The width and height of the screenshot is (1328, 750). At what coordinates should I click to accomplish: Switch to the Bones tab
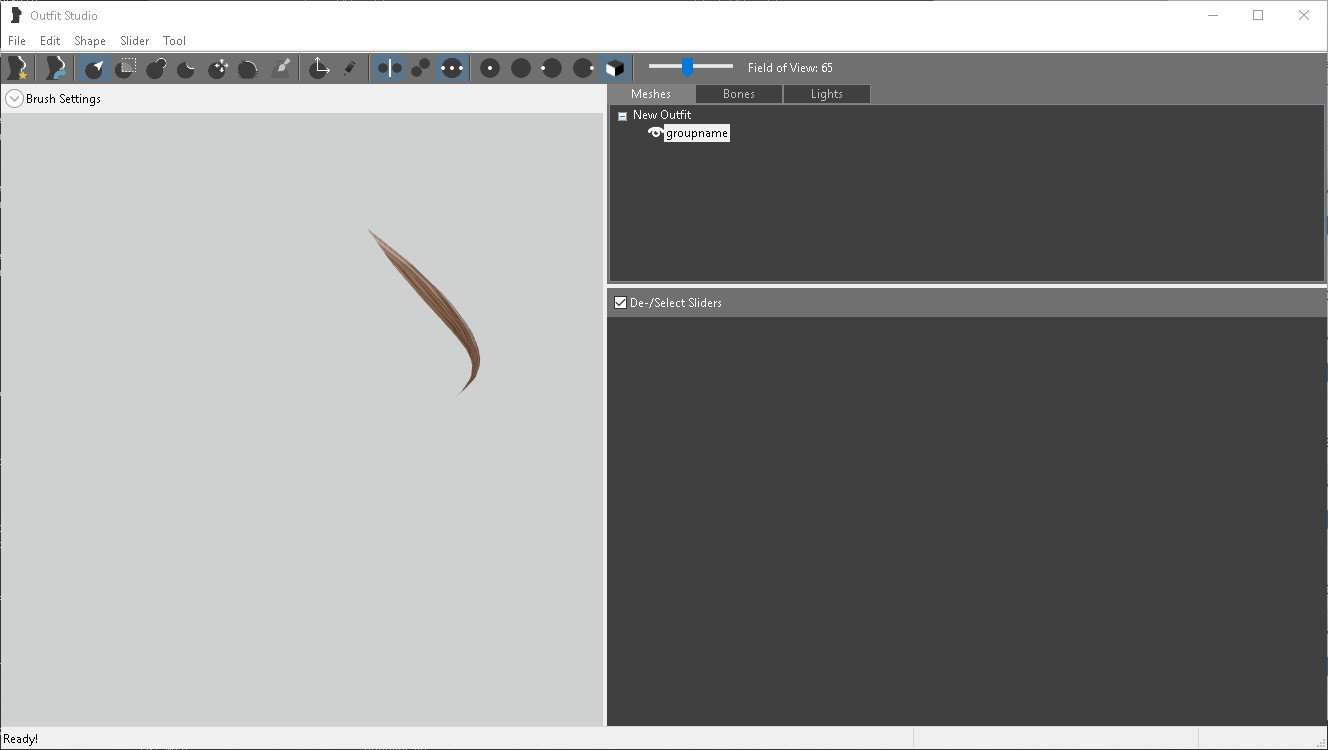click(x=739, y=94)
